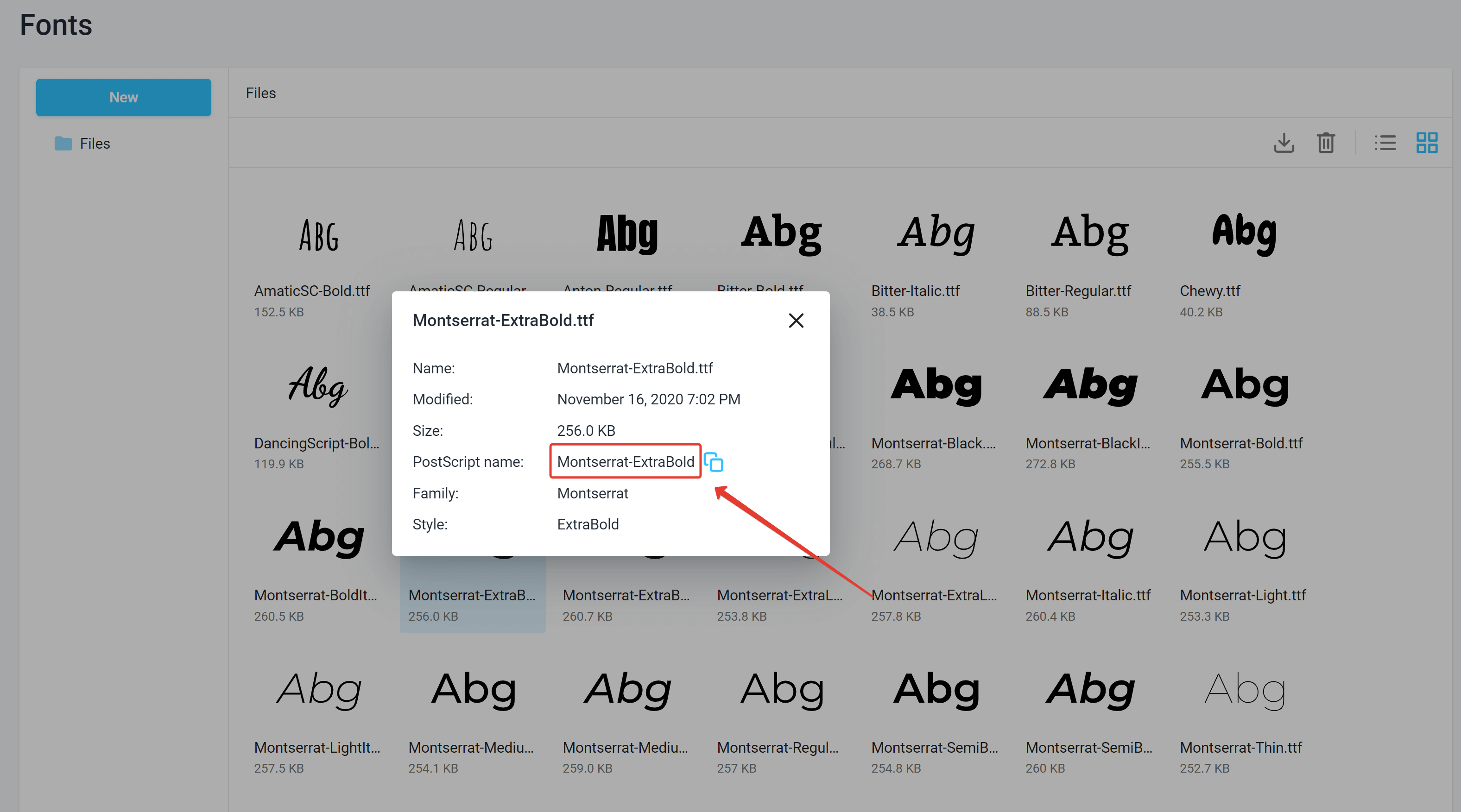Select Bitter-Regular.ttf font preview
Viewport: 1461px width, 812px height.
(1089, 233)
